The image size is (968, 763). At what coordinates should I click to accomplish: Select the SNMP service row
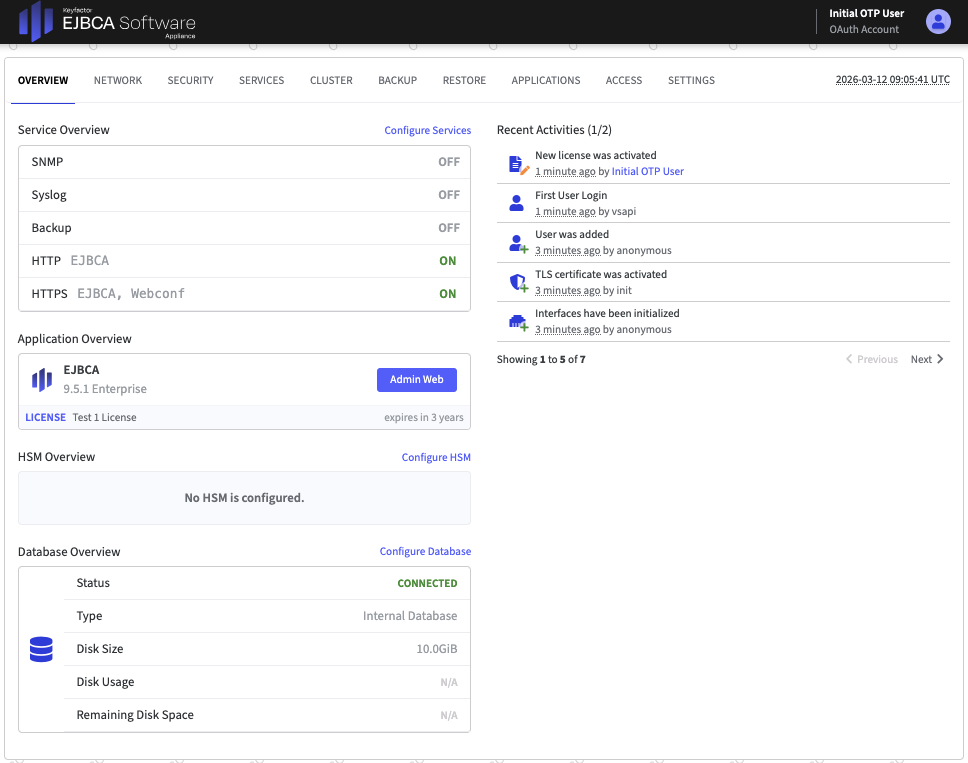pos(244,162)
